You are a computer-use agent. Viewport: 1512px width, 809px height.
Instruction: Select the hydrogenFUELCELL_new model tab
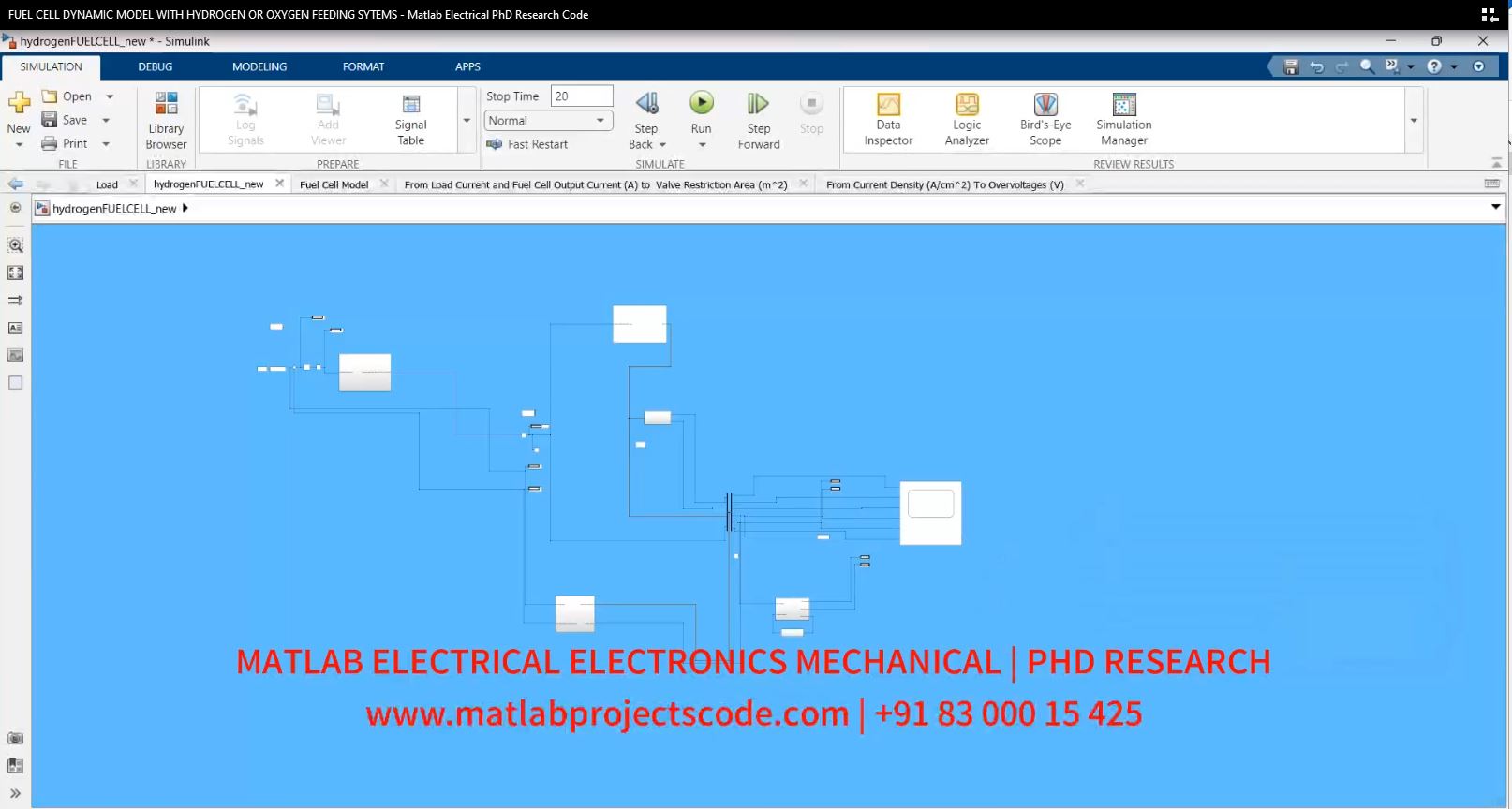(208, 184)
